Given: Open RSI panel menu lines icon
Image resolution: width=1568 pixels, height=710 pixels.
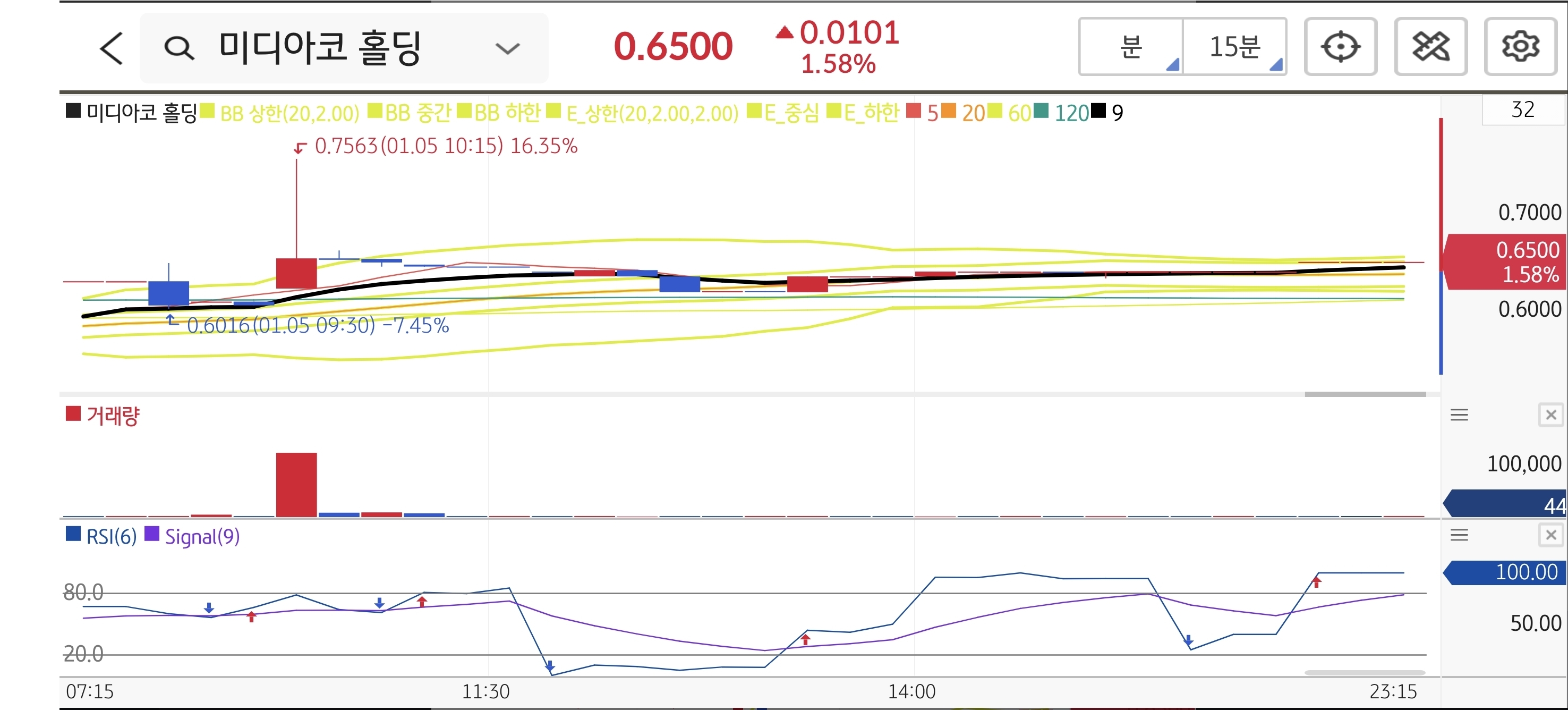Looking at the screenshot, I should 1459,535.
